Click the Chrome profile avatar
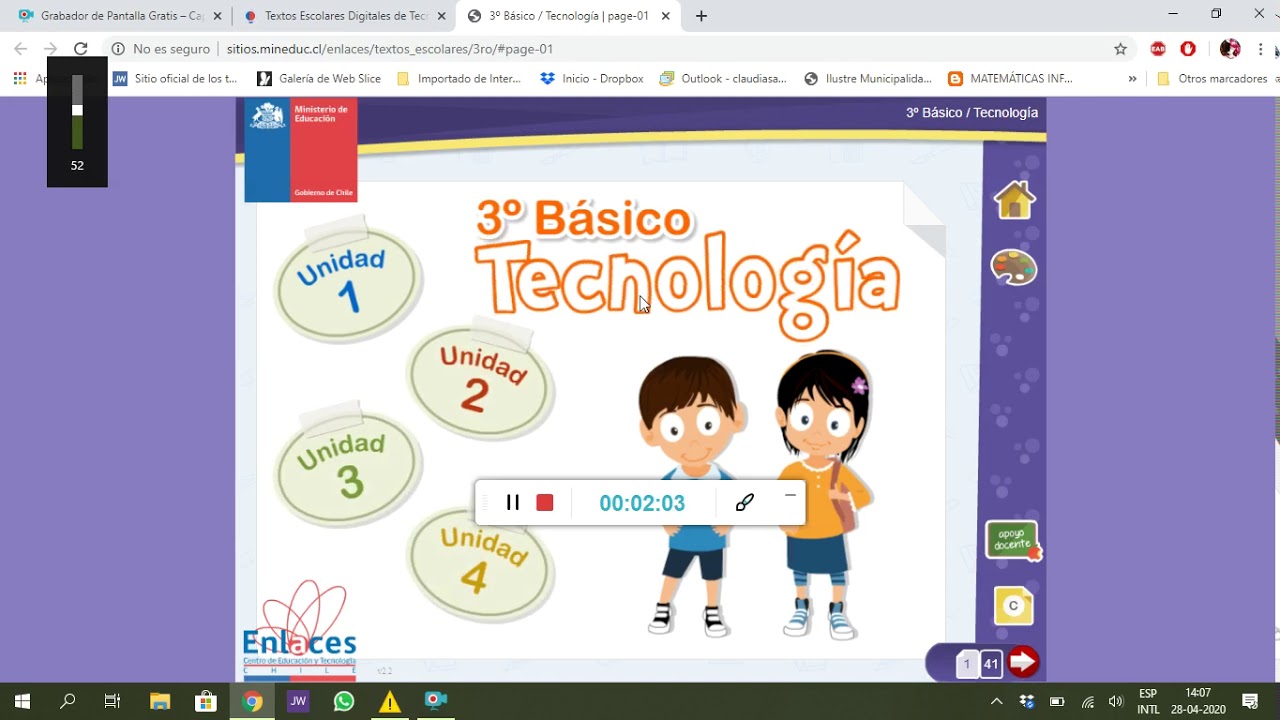This screenshot has width=1280, height=720. [1230, 49]
